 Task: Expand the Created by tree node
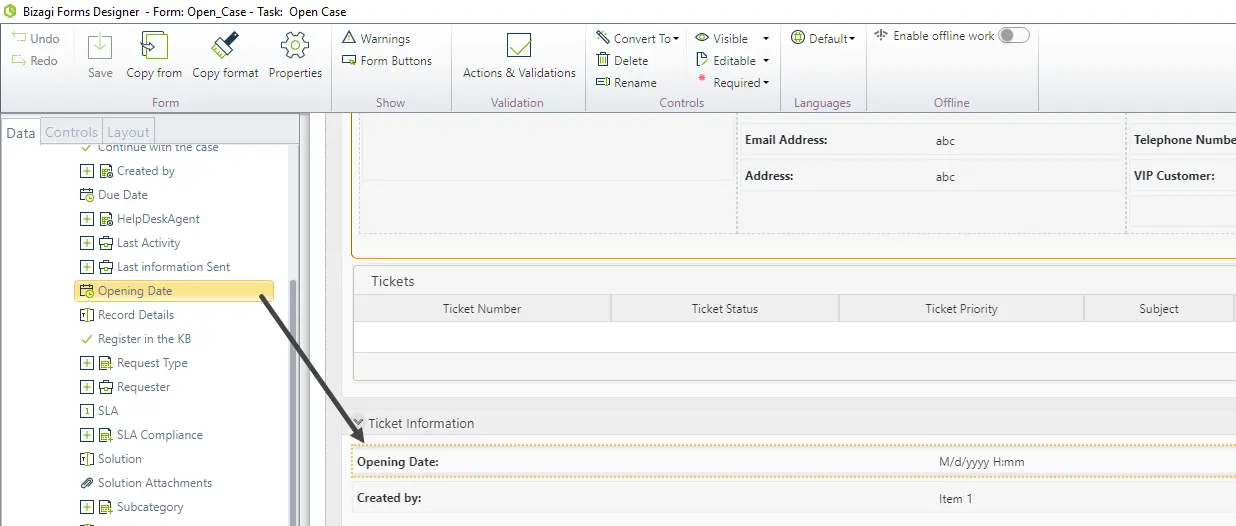pos(87,171)
